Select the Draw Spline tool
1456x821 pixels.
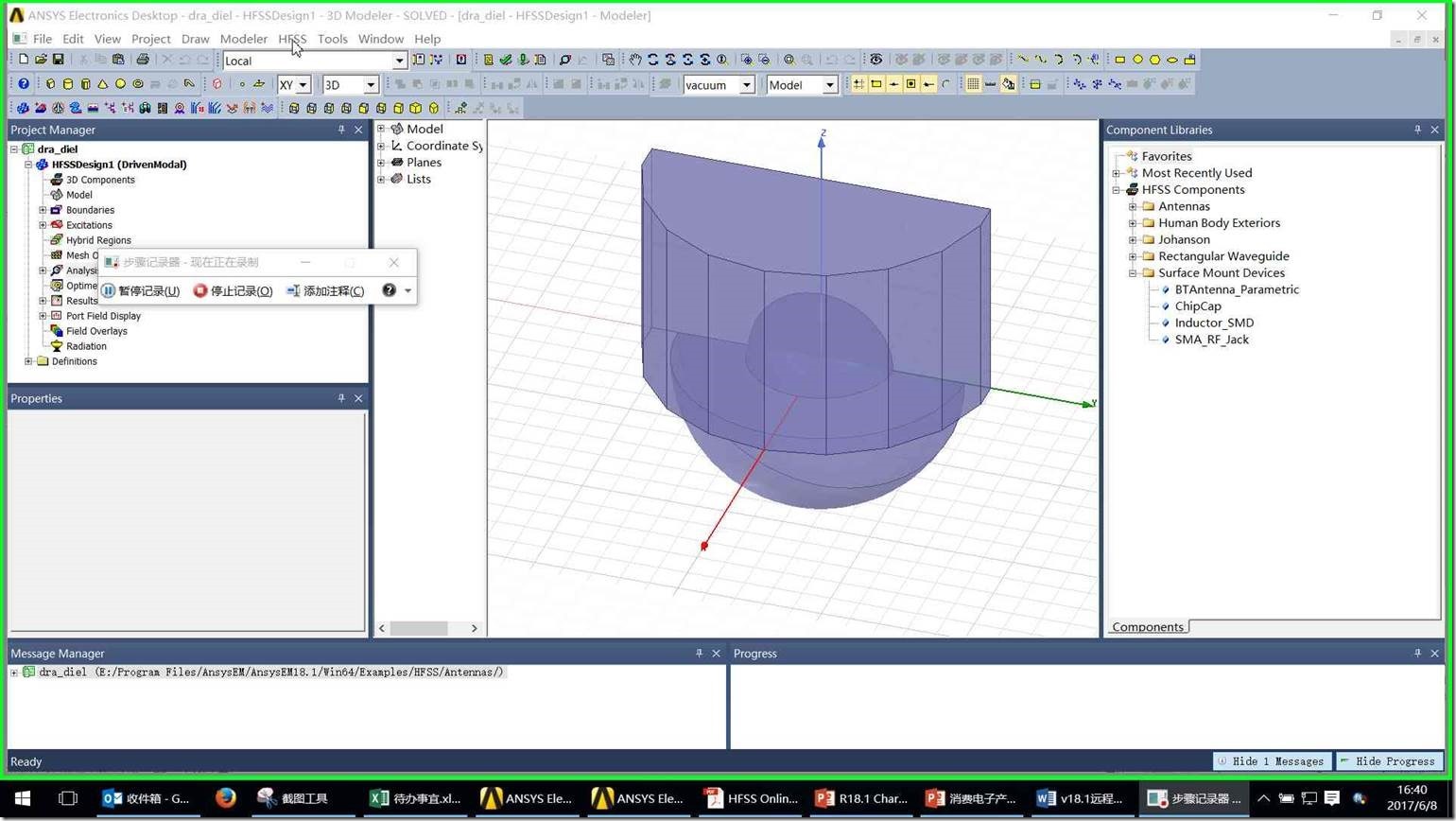tap(1041, 60)
